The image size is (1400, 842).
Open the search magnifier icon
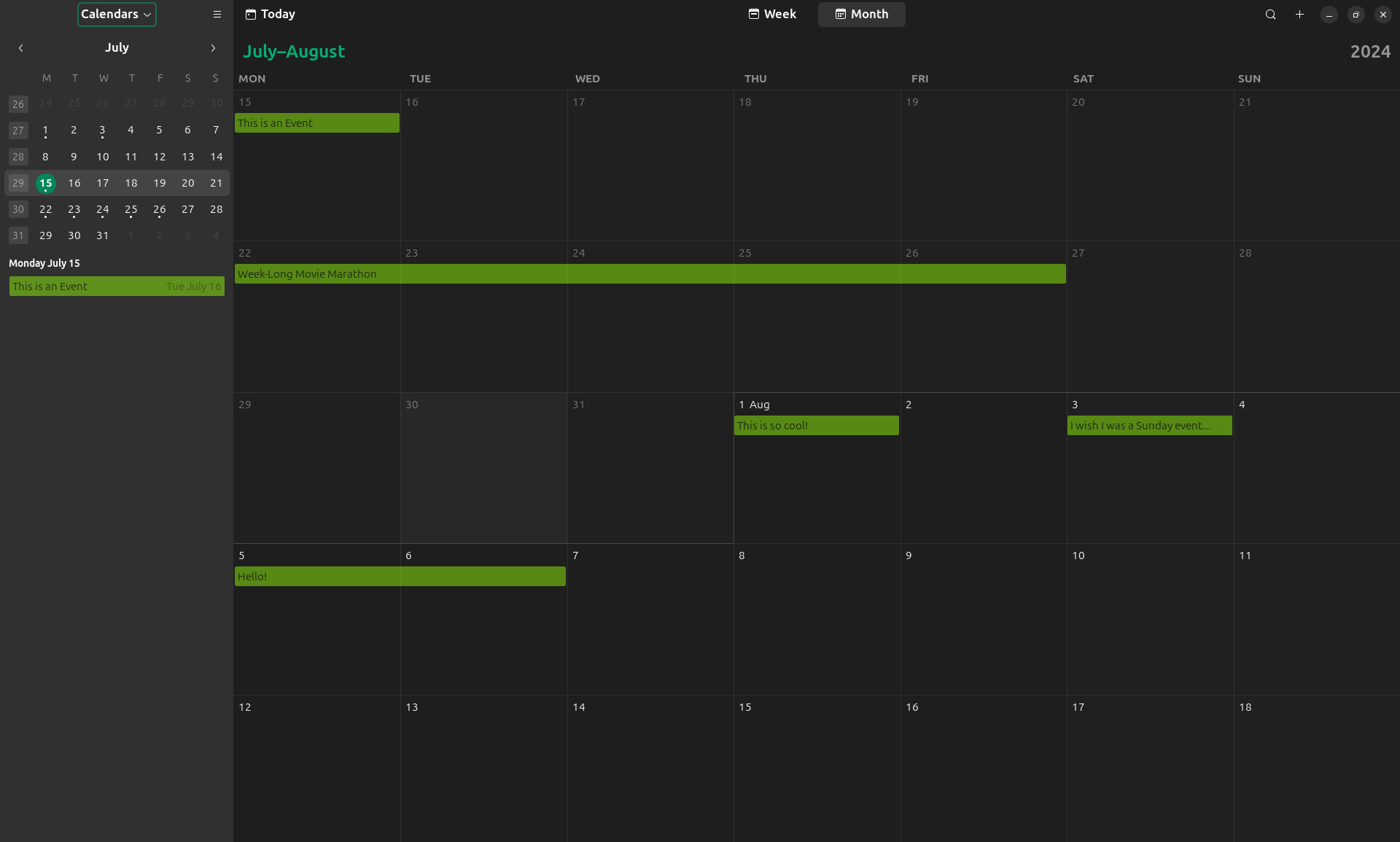[1270, 15]
